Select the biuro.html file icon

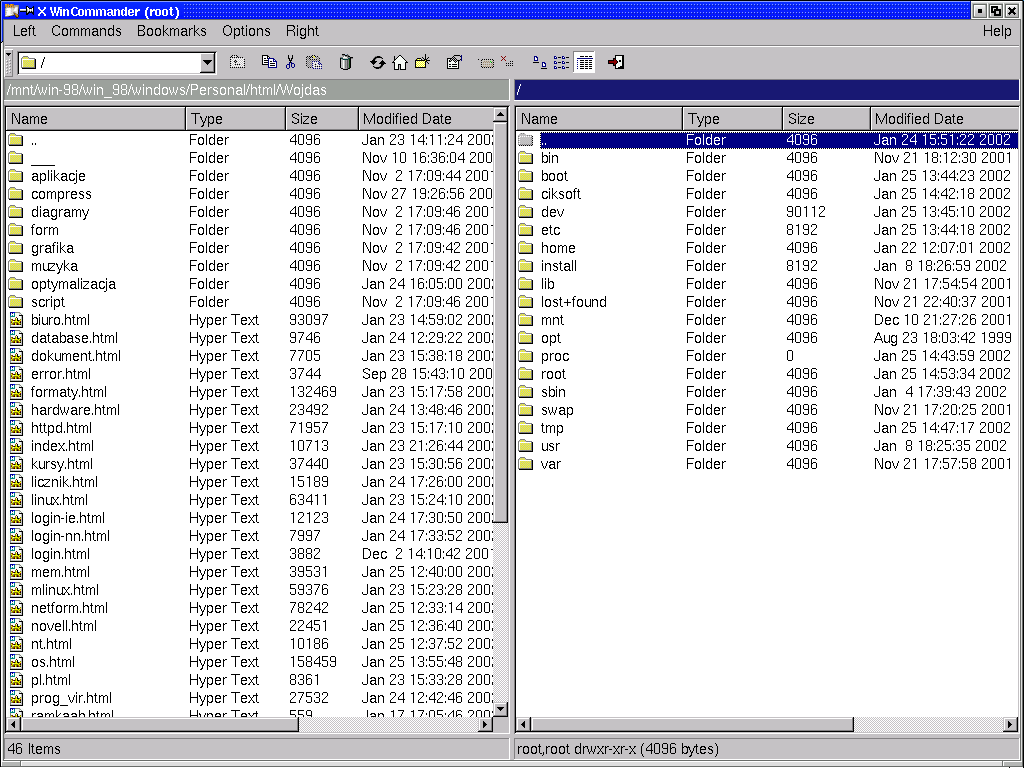tap(16, 320)
